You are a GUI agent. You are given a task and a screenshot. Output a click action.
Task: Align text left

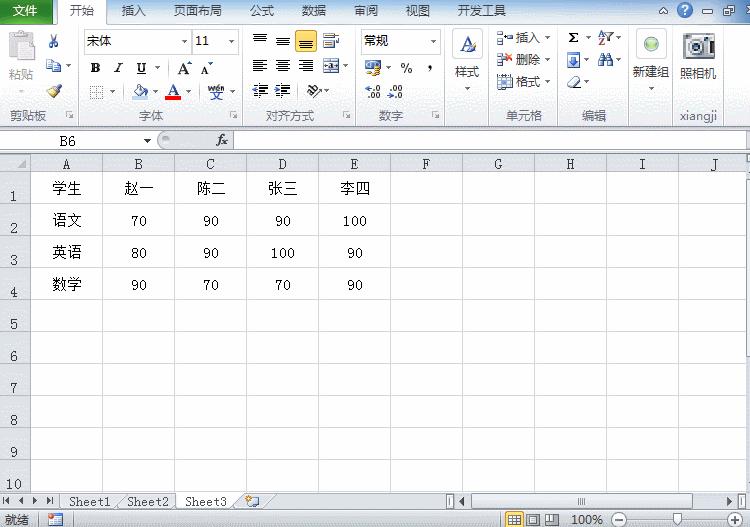(x=260, y=66)
